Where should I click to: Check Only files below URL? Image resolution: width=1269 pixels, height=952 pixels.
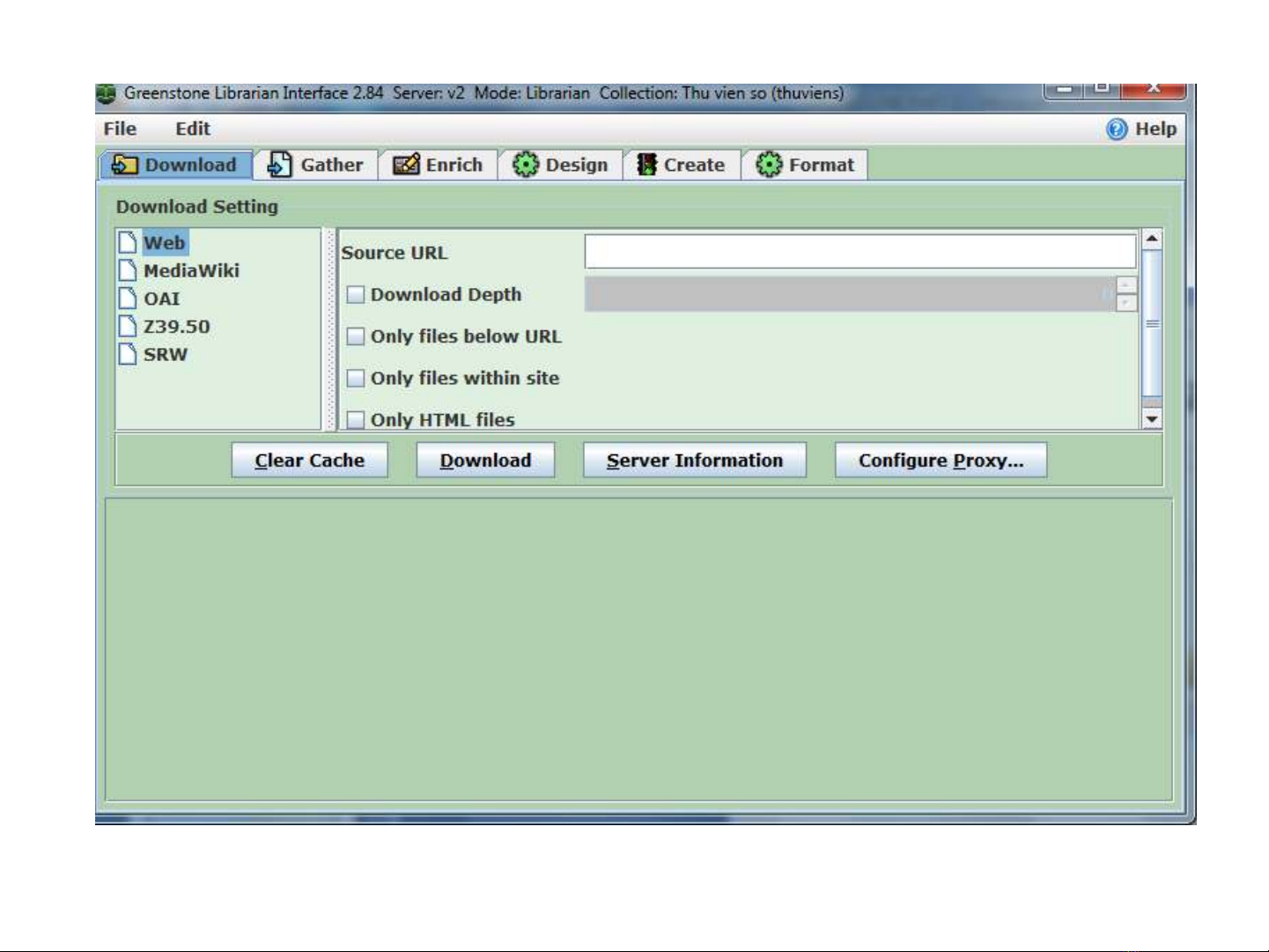tap(356, 336)
